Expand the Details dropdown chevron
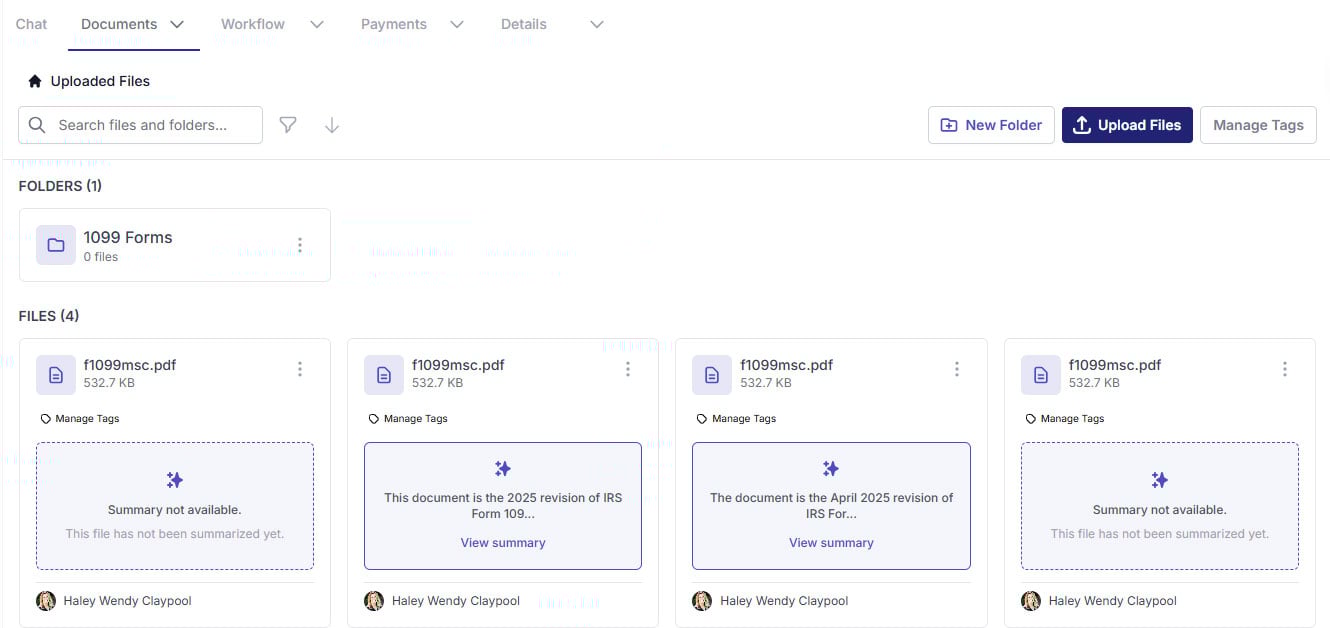This screenshot has width=1330, height=628. coord(597,24)
